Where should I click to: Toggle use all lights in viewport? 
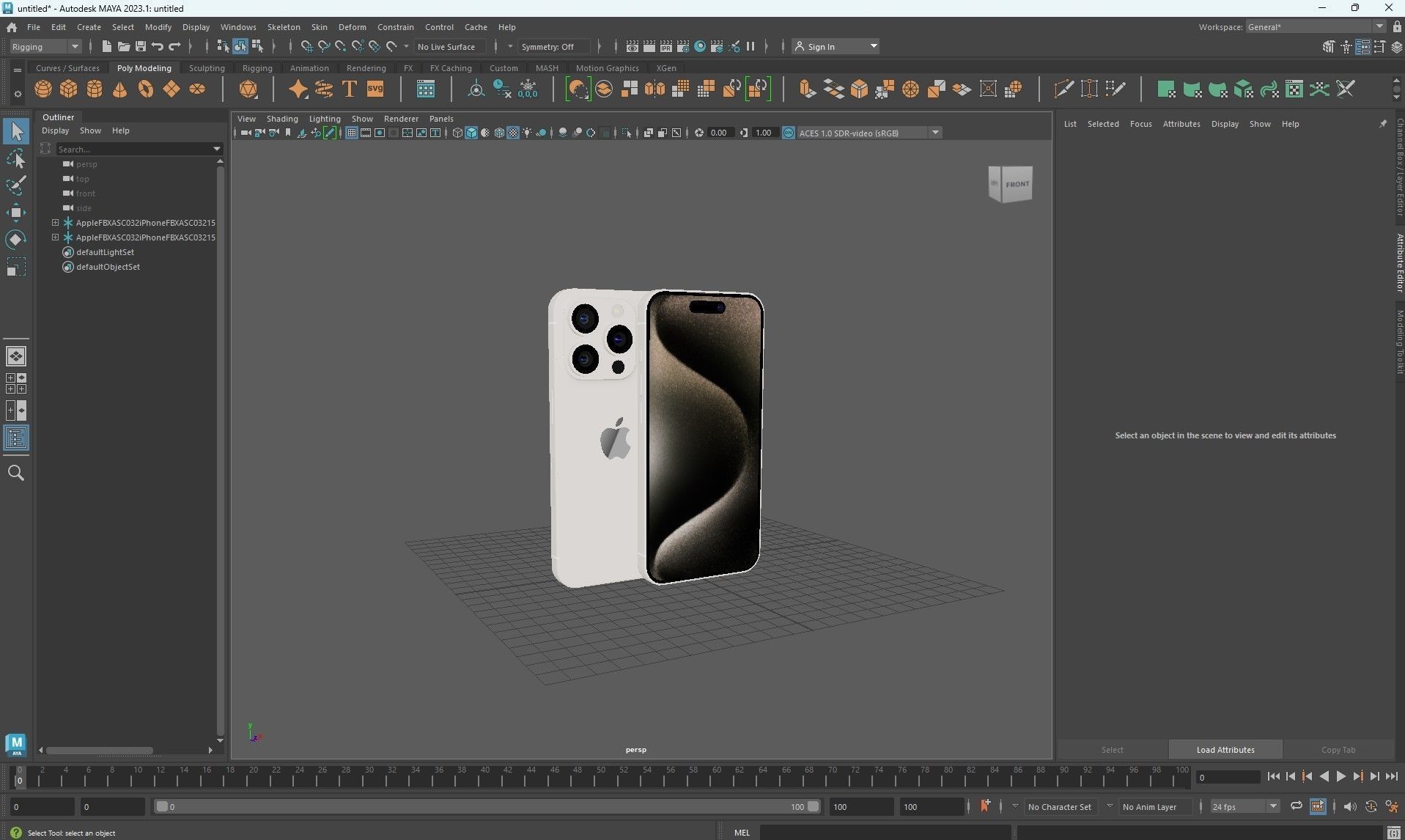[x=527, y=133]
